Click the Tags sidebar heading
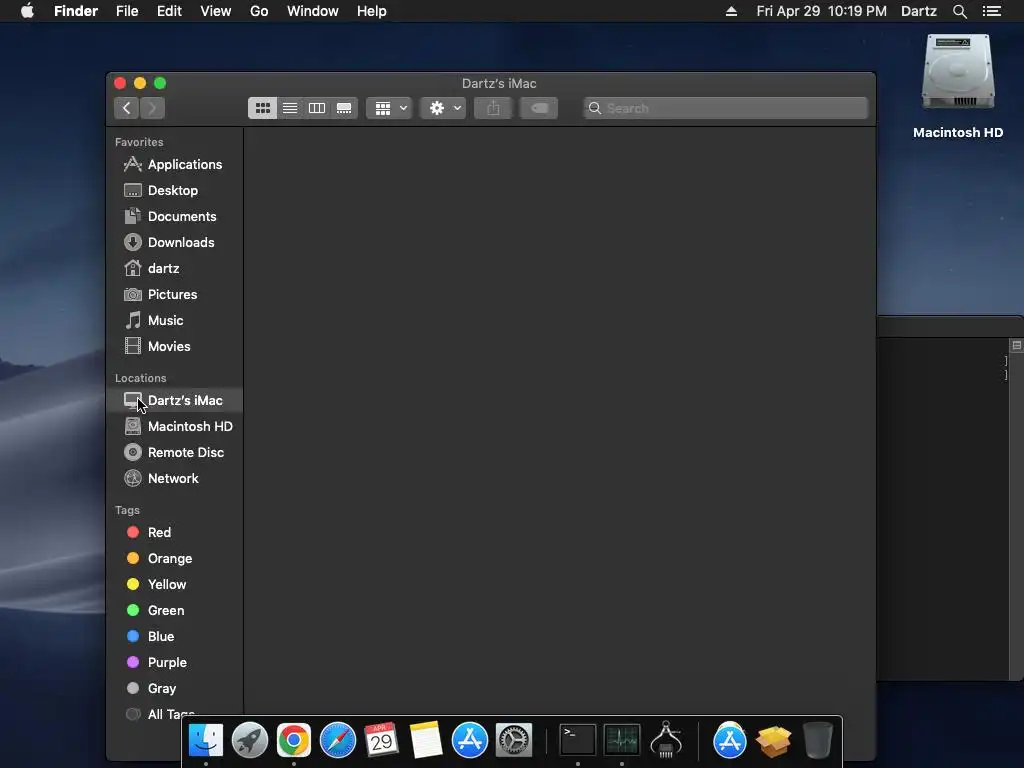This screenshot has height=768, width=1024. click(x=127, y=510)
